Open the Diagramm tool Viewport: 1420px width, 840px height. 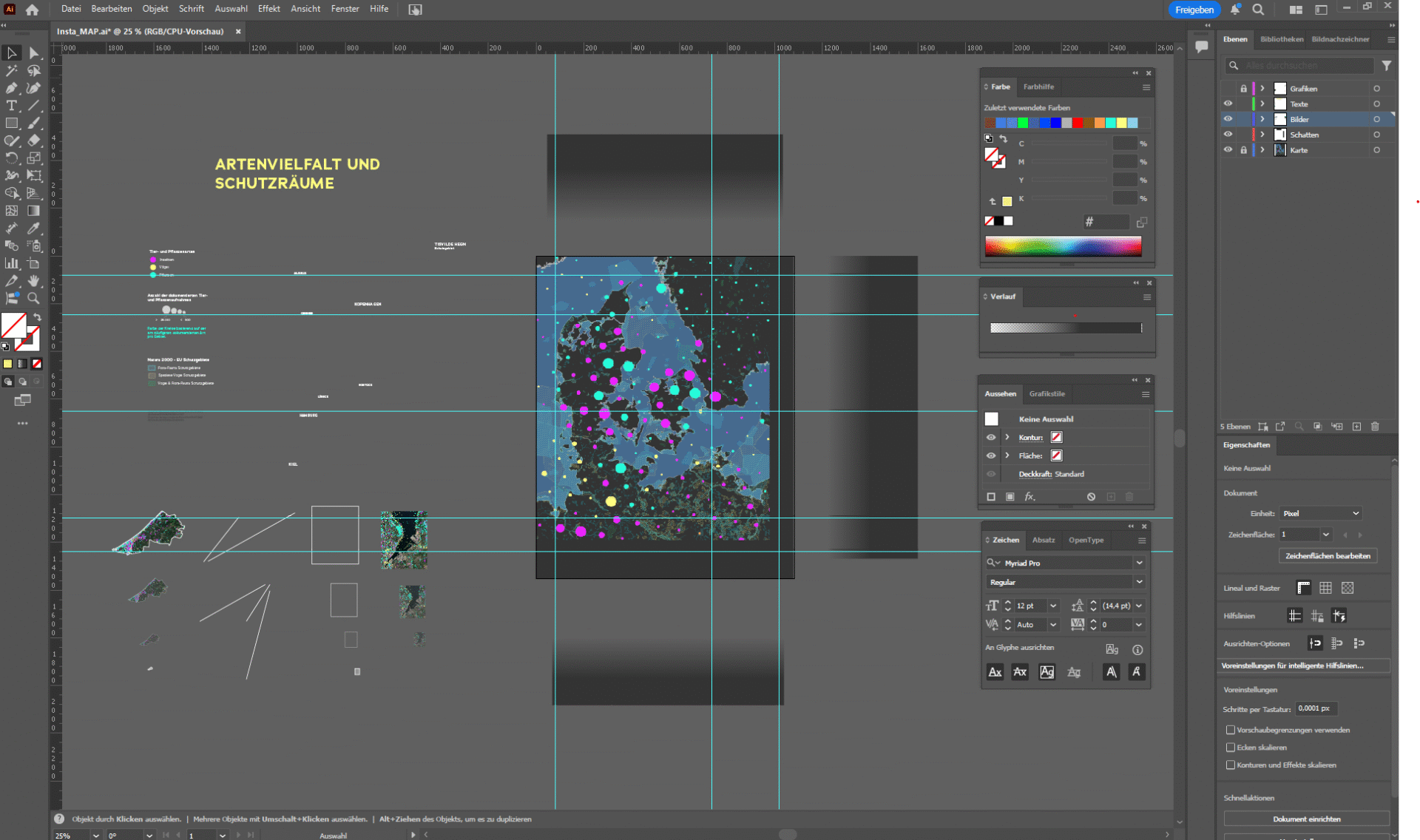click(x=12, y=263)
